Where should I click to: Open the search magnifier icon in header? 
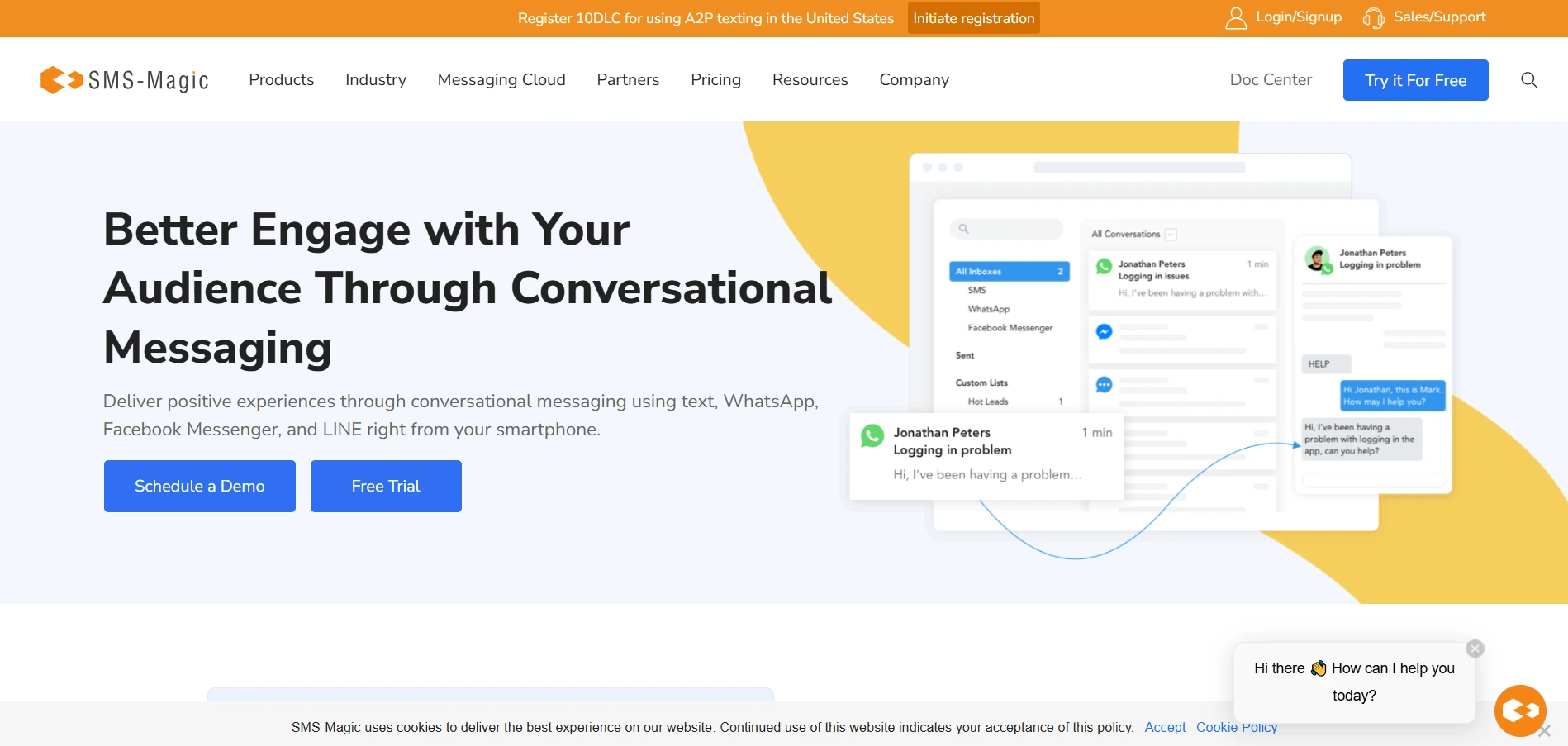click(1529, 80)
